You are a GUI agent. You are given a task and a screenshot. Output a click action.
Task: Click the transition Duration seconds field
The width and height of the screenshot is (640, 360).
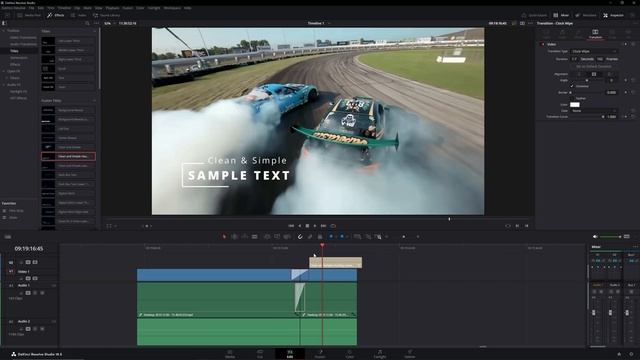[x=574, y=59]
